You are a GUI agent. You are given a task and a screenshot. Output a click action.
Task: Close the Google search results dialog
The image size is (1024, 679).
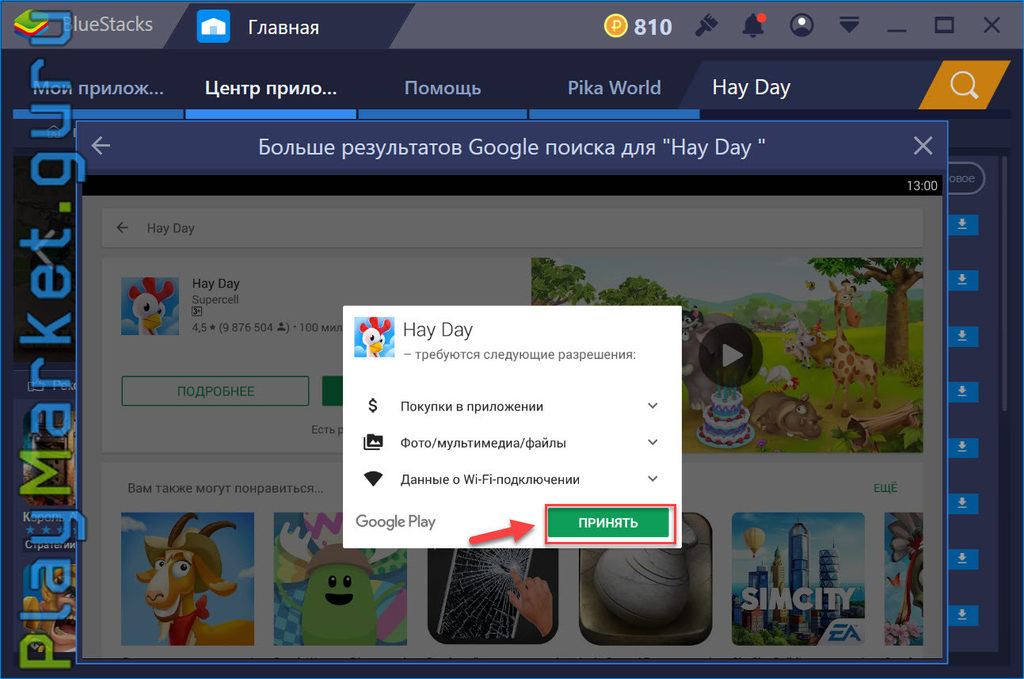point(923,146)
